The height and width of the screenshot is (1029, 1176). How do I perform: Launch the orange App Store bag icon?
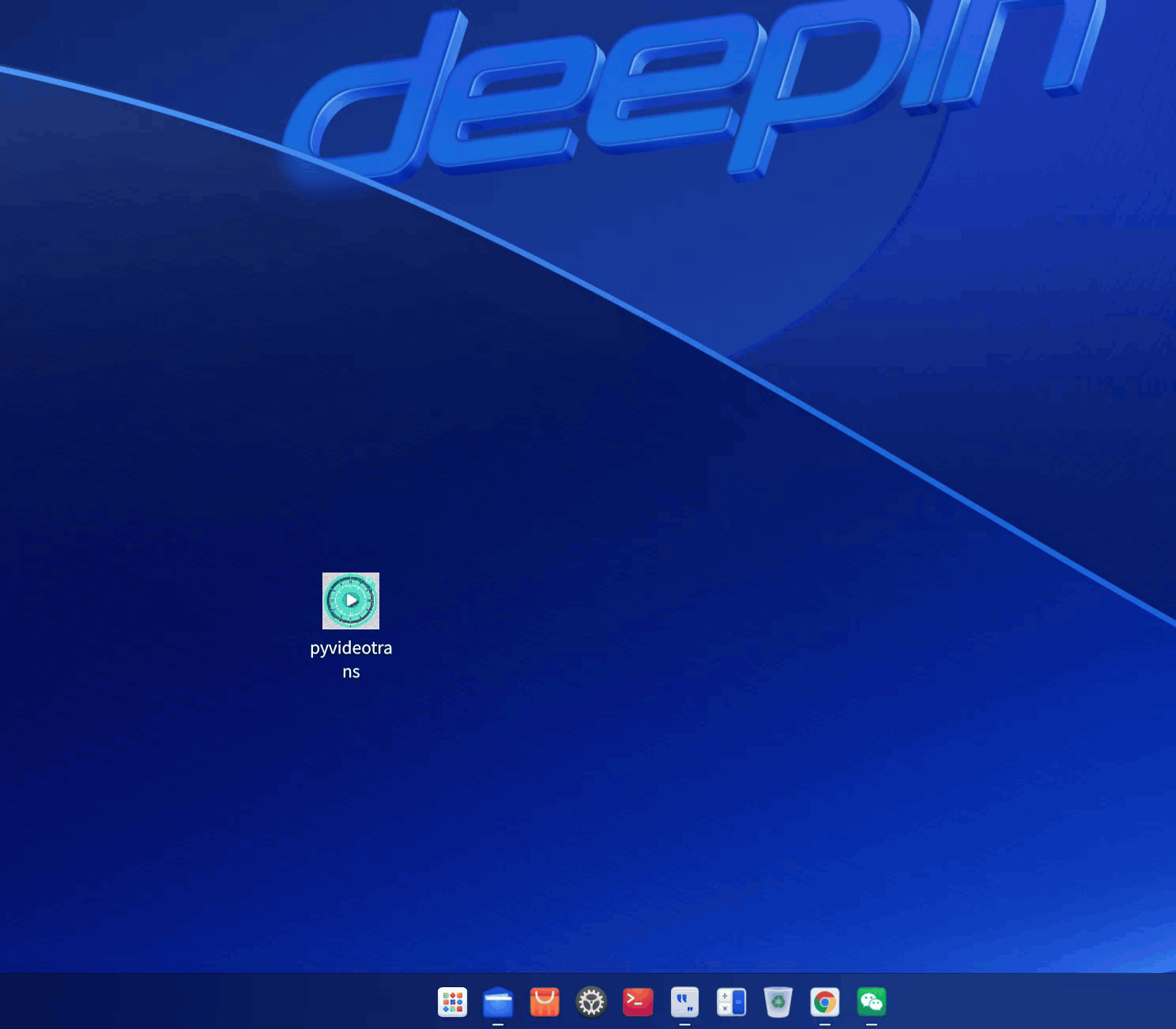click(x=545, y=1002)
